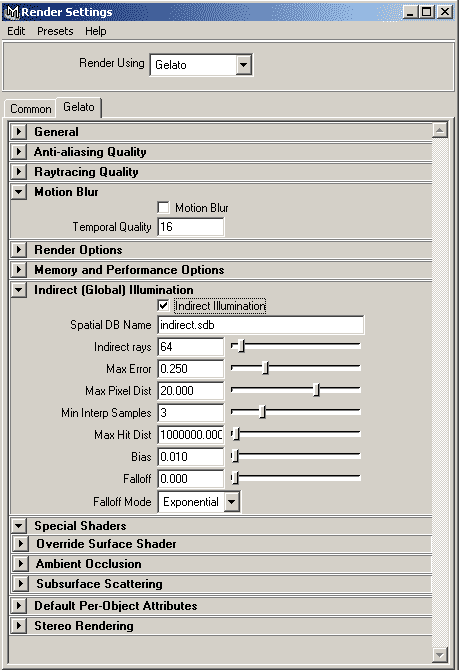Click the Max Error slider handle
The height and width of the screenshot is (670, 459).
(265, 367)
